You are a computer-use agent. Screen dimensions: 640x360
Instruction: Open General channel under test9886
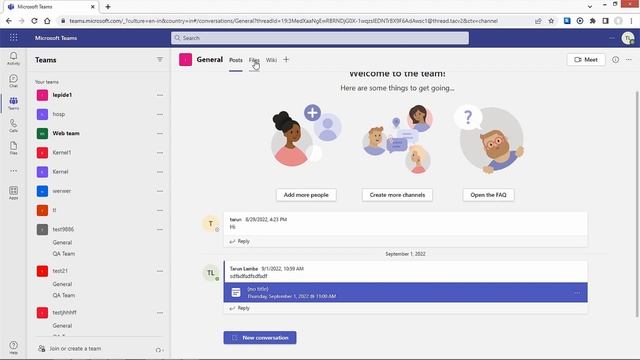click(62, 242)
